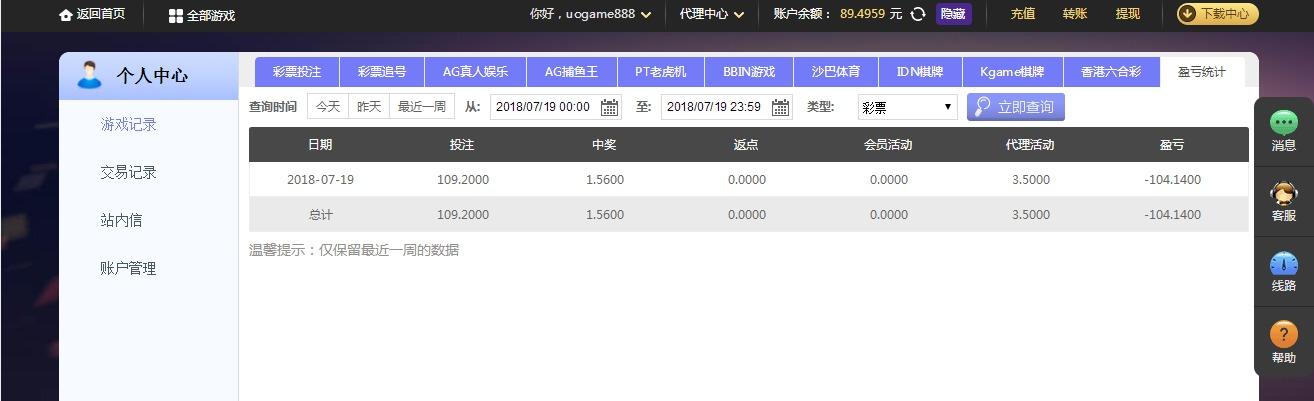Click the 下载中心 download button

click(1216, 14)
